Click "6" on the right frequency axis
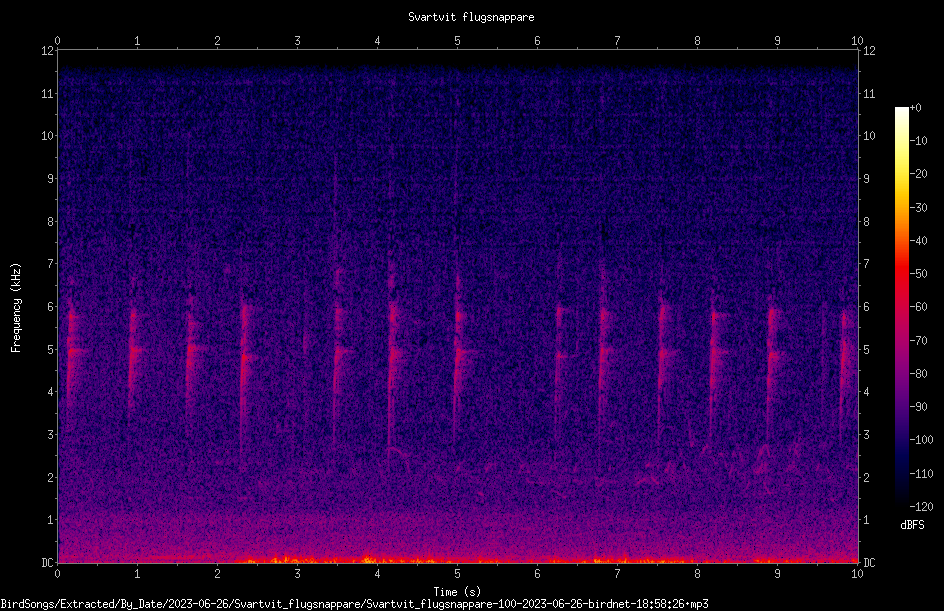Viewport: 944px width, 611px height. point(866,307)
